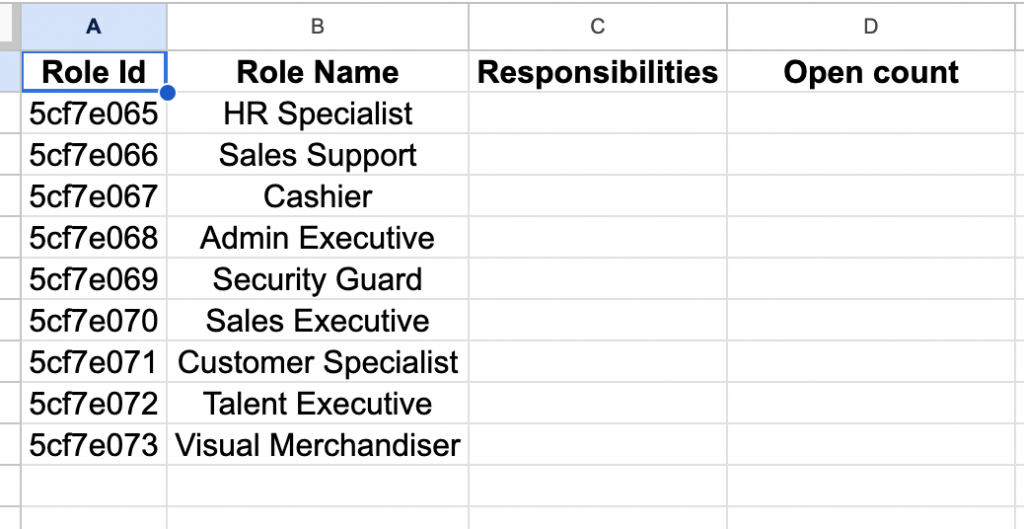Select the Responsibilities header cell

[597, 72]
